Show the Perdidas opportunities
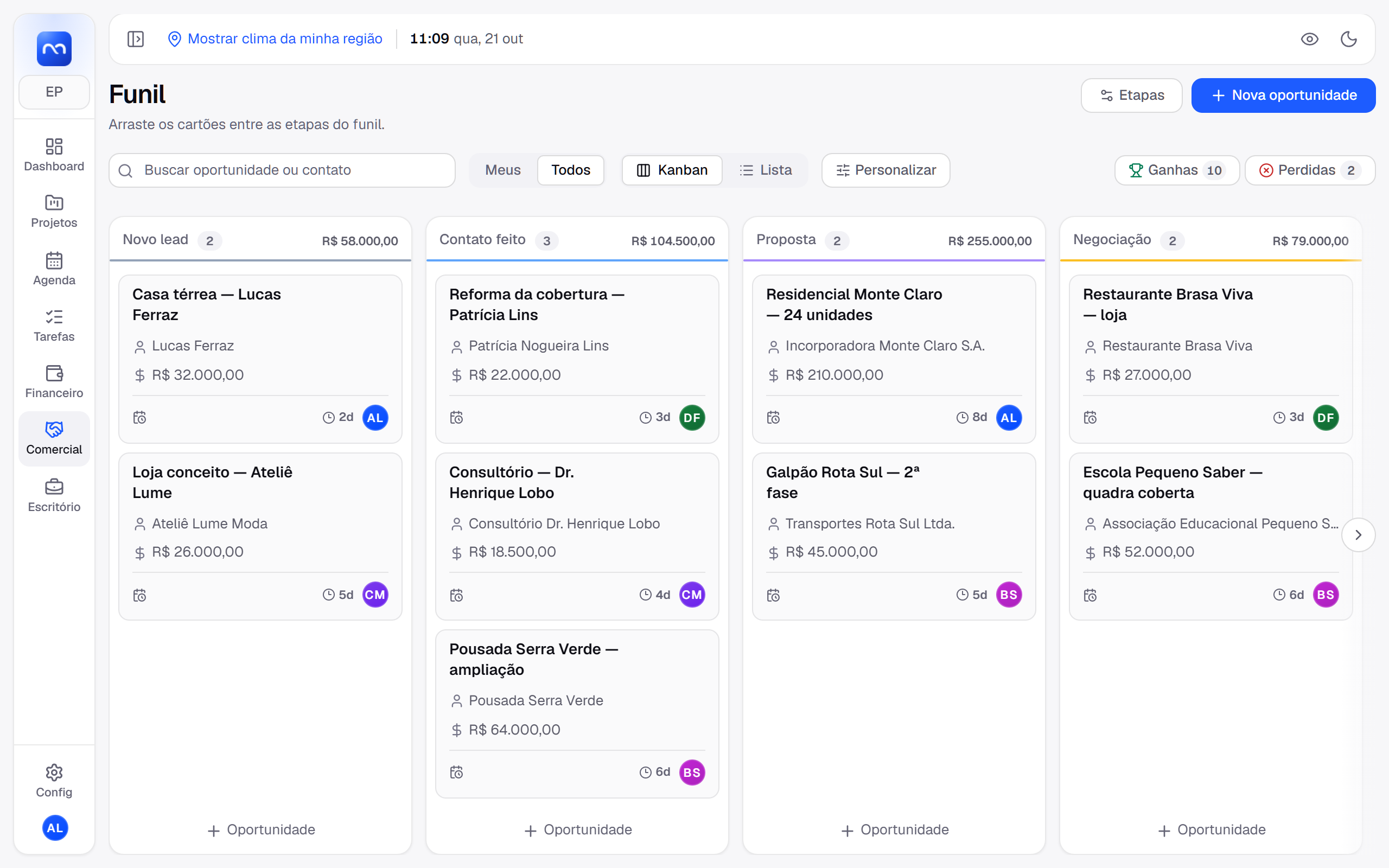This screenshot has width=1389, height=868. click(x=1310, y=170)
